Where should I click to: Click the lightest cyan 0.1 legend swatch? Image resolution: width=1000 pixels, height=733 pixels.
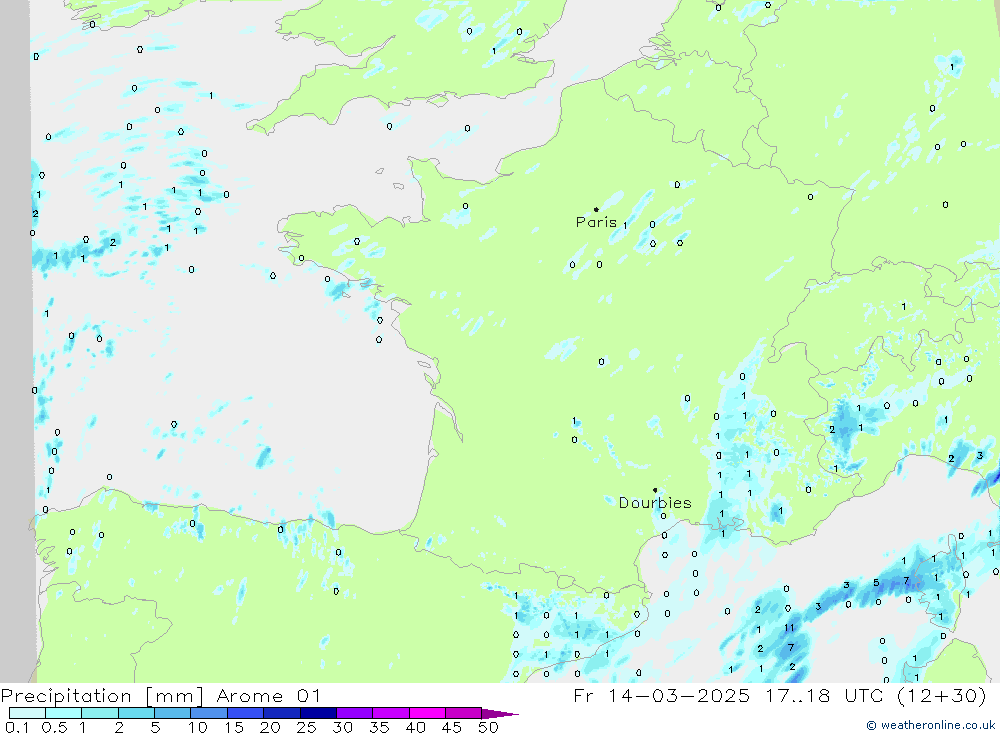click(x=27, y=713)
